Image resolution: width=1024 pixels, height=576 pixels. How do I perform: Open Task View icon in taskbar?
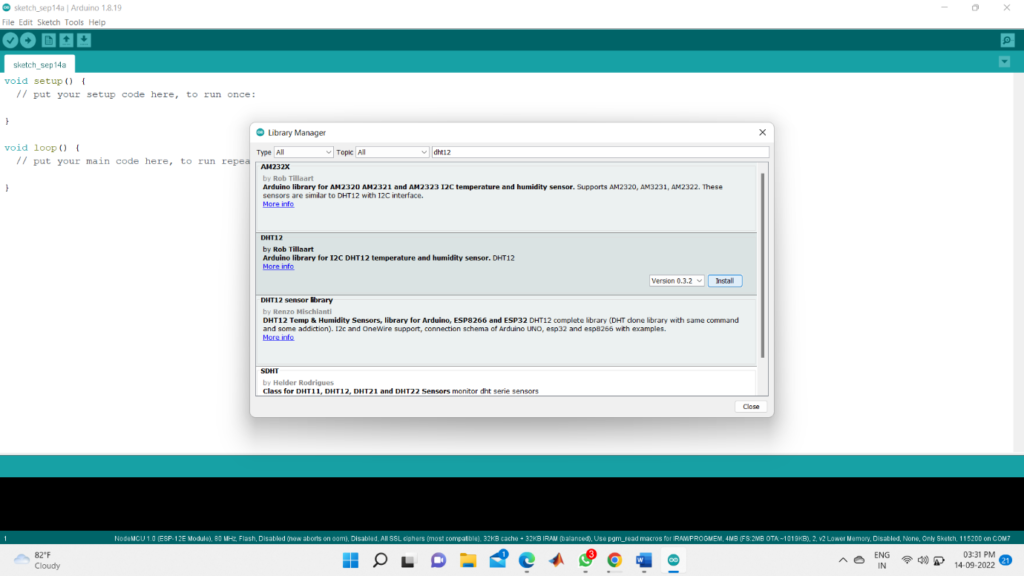click(x=409, y=560)
